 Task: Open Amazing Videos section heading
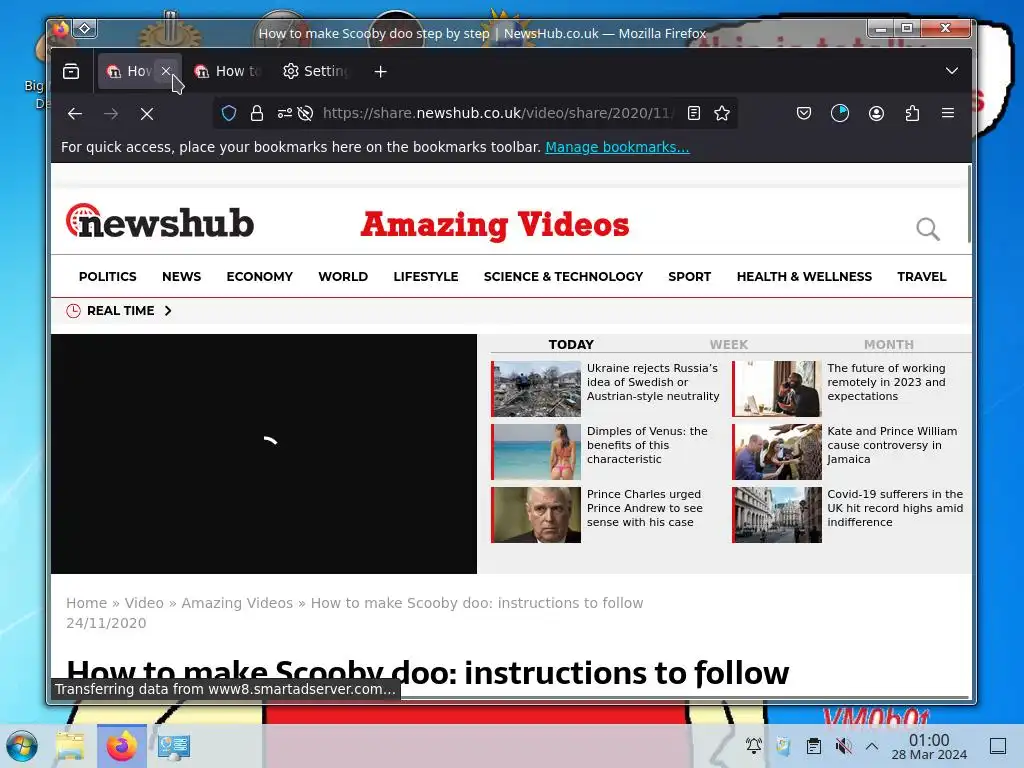pyautogui.click(x=495, y=225)
